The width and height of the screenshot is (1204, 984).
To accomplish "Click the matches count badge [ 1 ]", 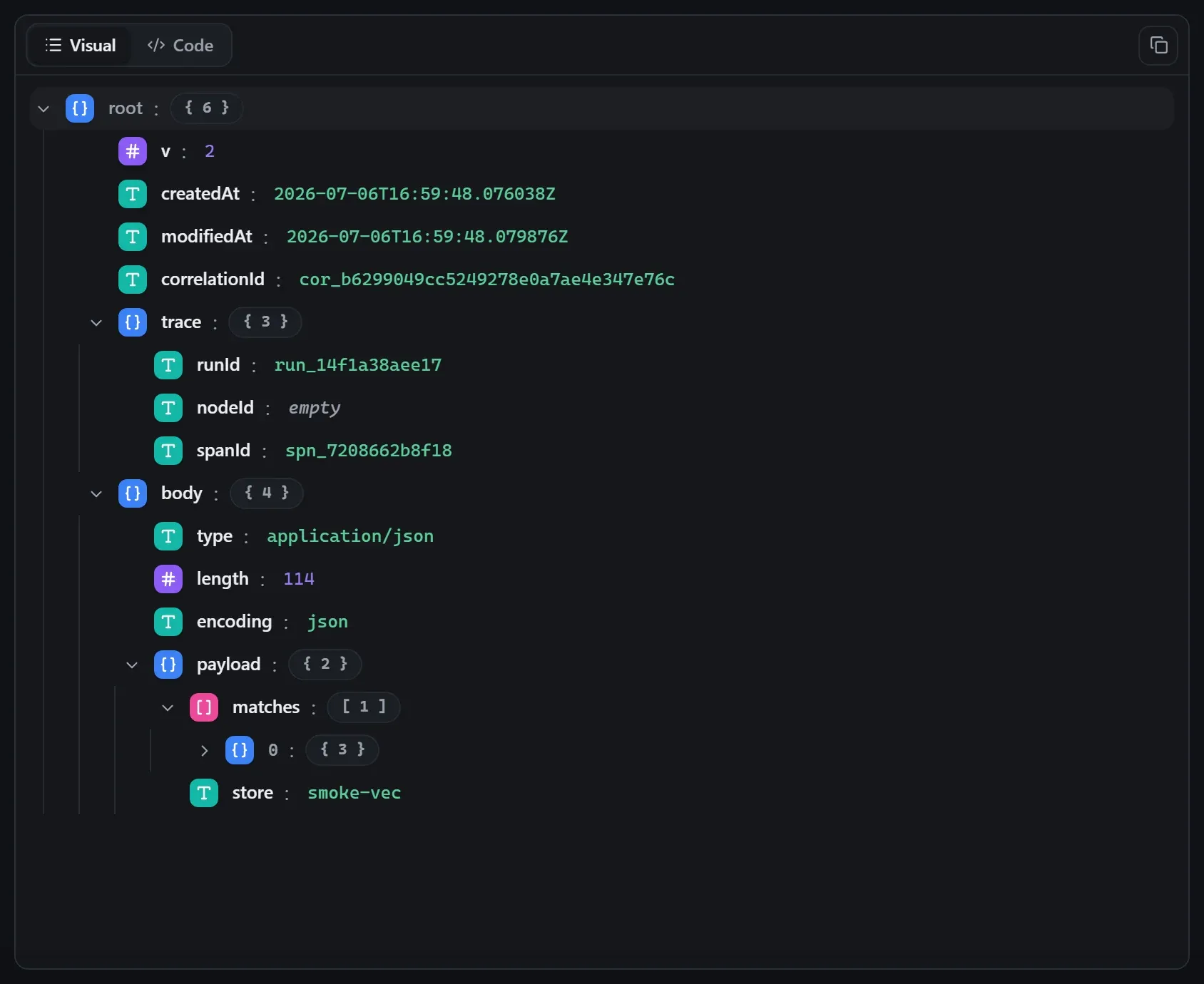I will (x=364, y=707).
